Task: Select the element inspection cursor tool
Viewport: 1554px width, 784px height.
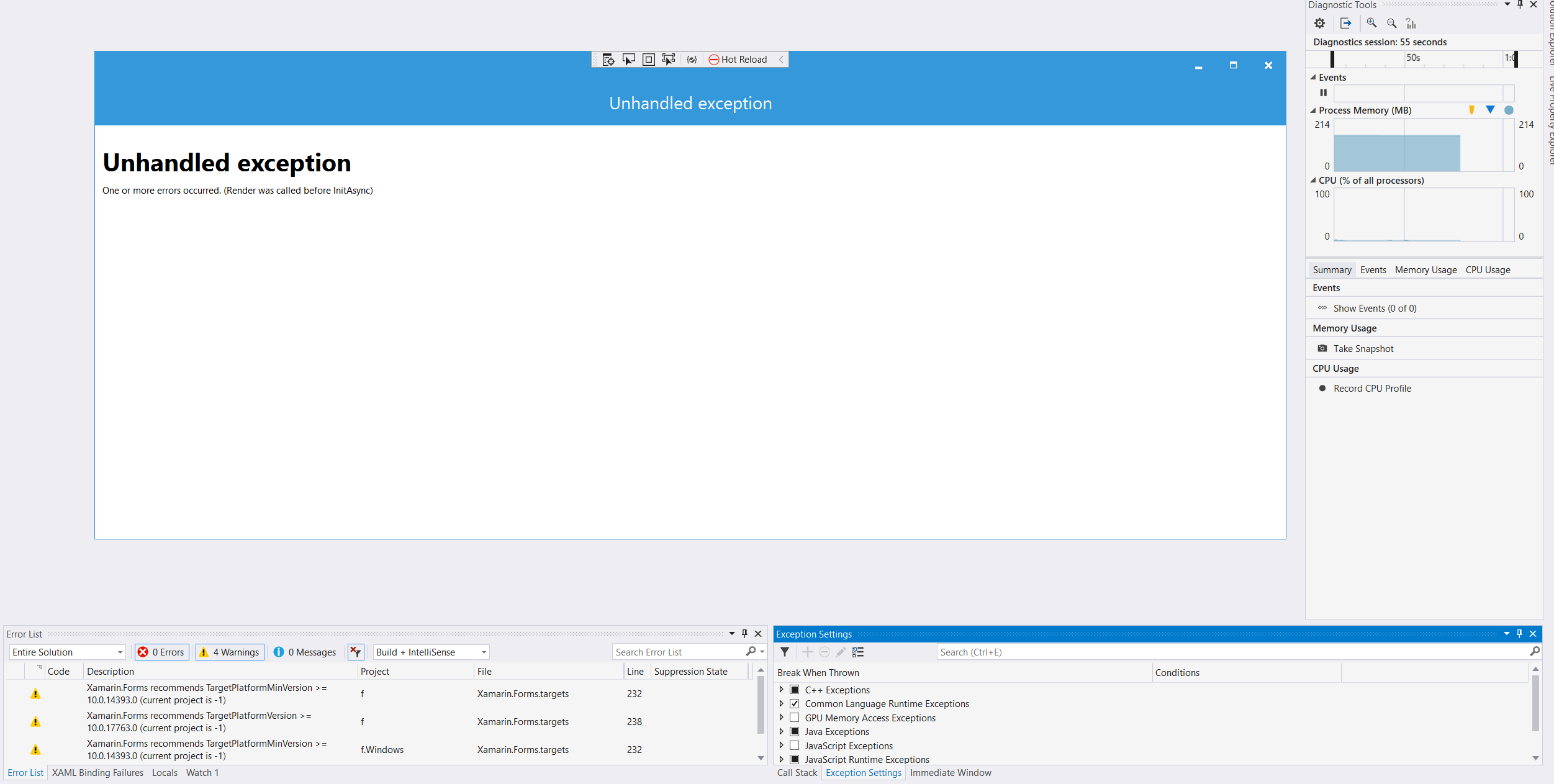Action: [628, 59]
